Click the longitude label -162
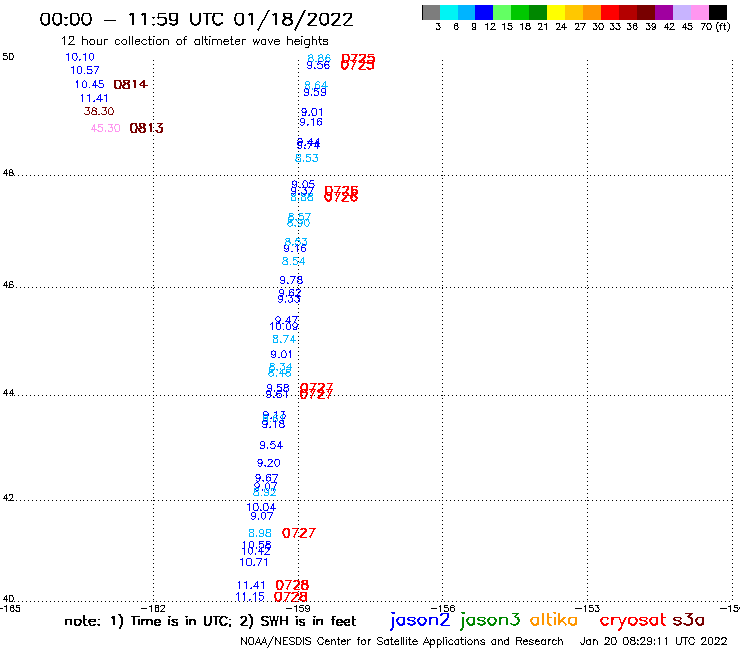Viewport: 740px width, 650px height. point(153,609)
